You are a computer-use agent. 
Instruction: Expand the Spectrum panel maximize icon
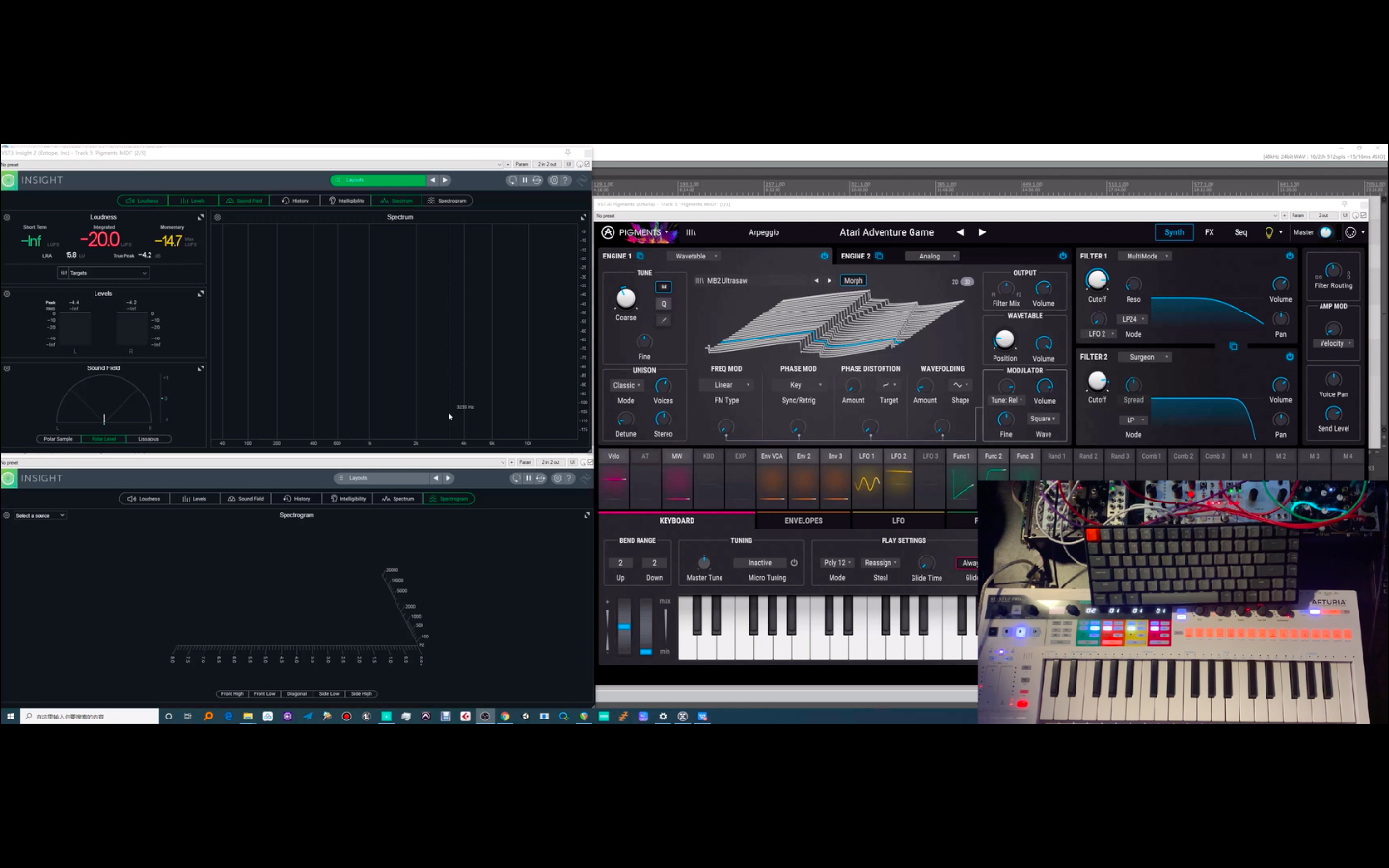click(x=583, y=217)
